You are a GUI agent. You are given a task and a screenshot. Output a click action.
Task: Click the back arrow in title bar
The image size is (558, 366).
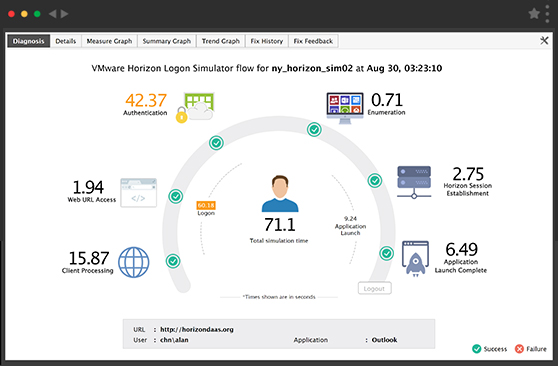pyautogui.click(x=52, y=14)
